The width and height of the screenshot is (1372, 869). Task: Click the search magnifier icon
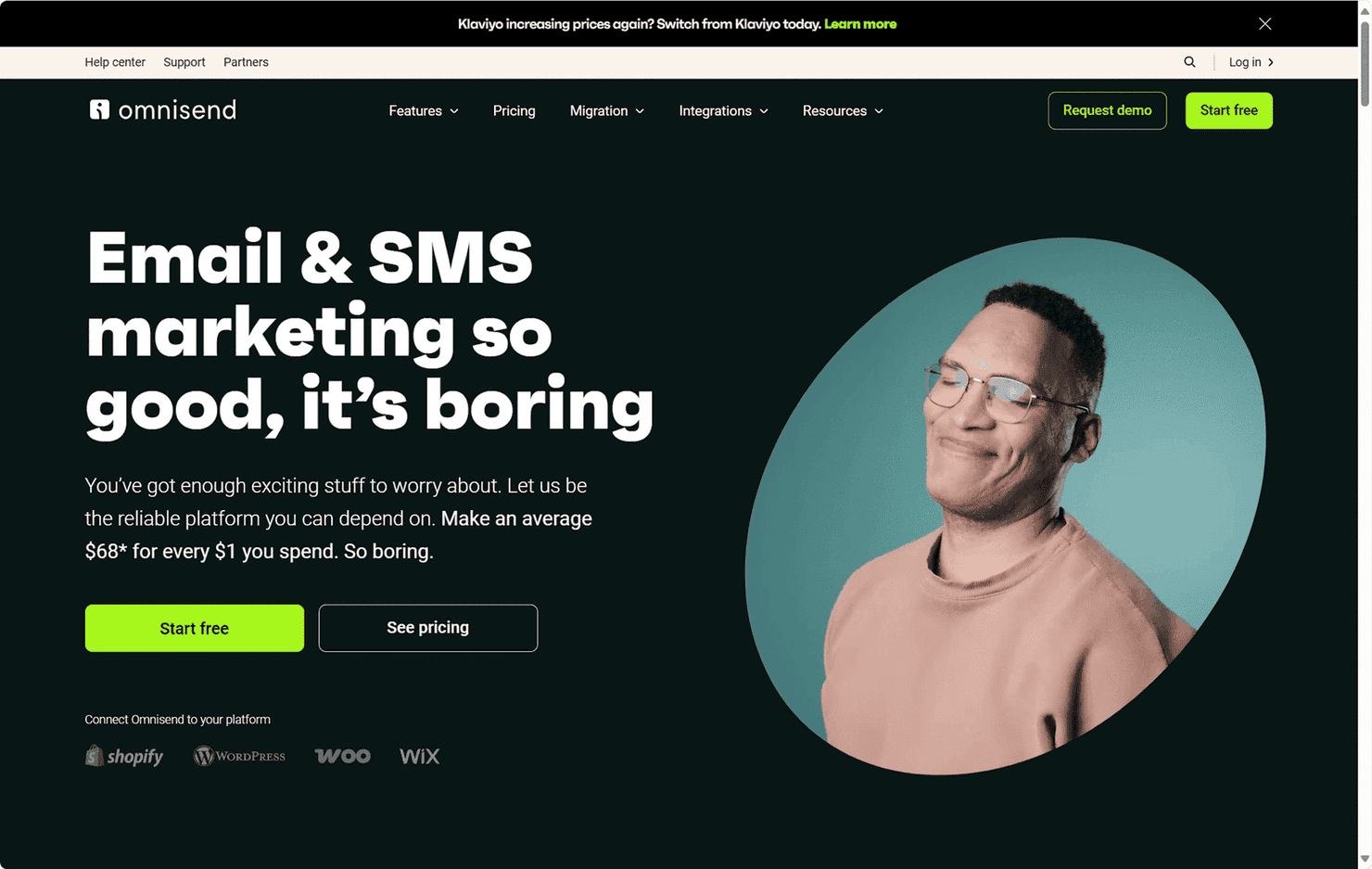[x=1189, y=62]
